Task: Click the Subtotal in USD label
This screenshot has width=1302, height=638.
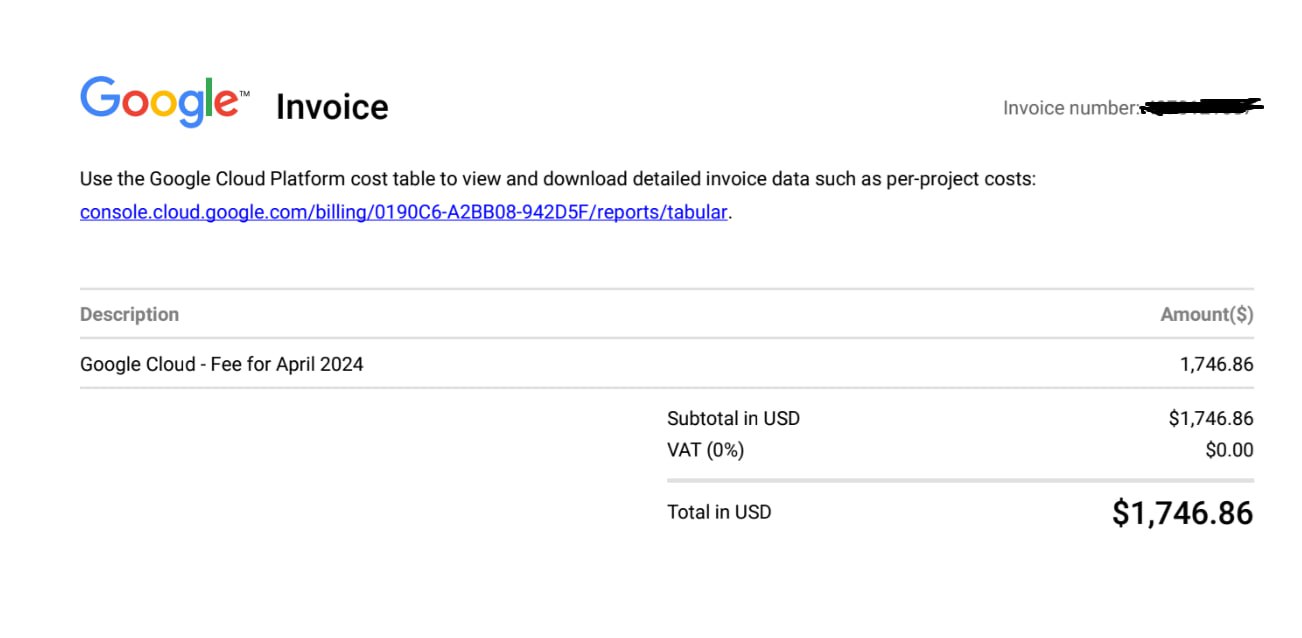Action: click(734, 418)
